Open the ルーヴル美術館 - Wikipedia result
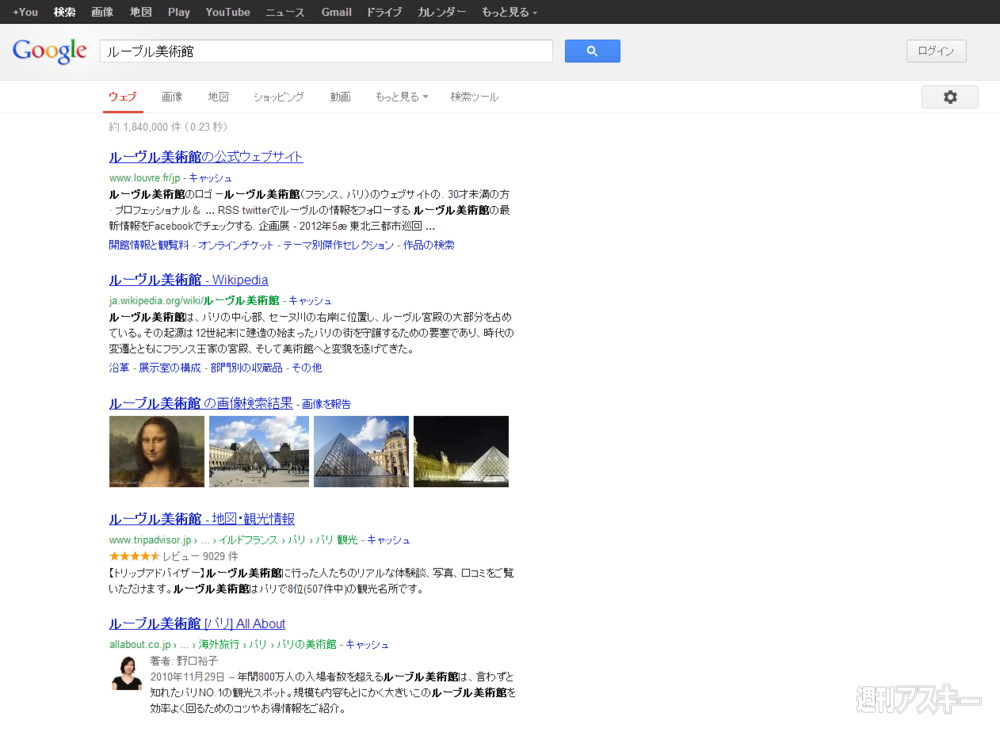 coord(189,280)
